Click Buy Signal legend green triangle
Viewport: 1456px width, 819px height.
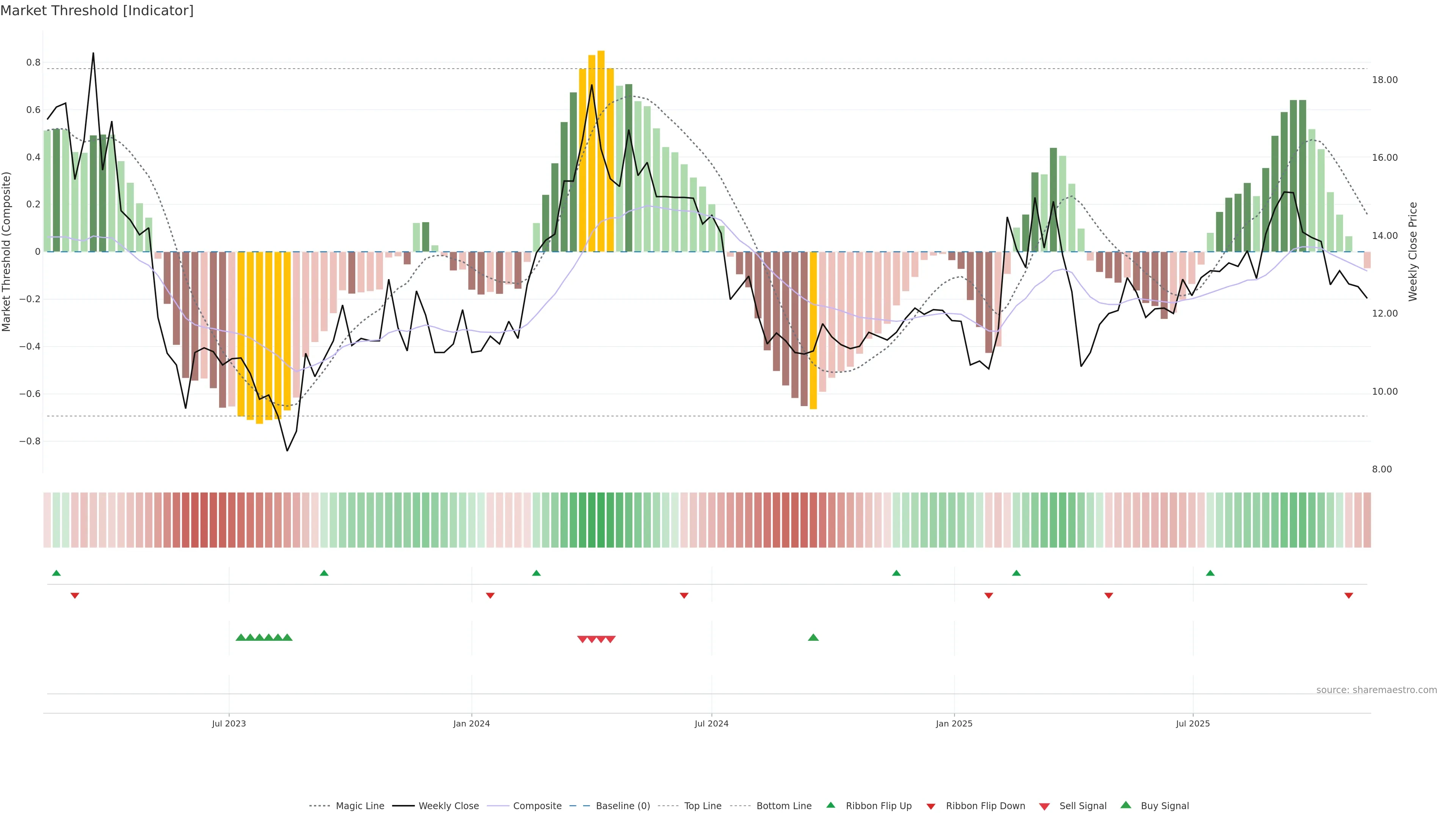click(1126, 805)
